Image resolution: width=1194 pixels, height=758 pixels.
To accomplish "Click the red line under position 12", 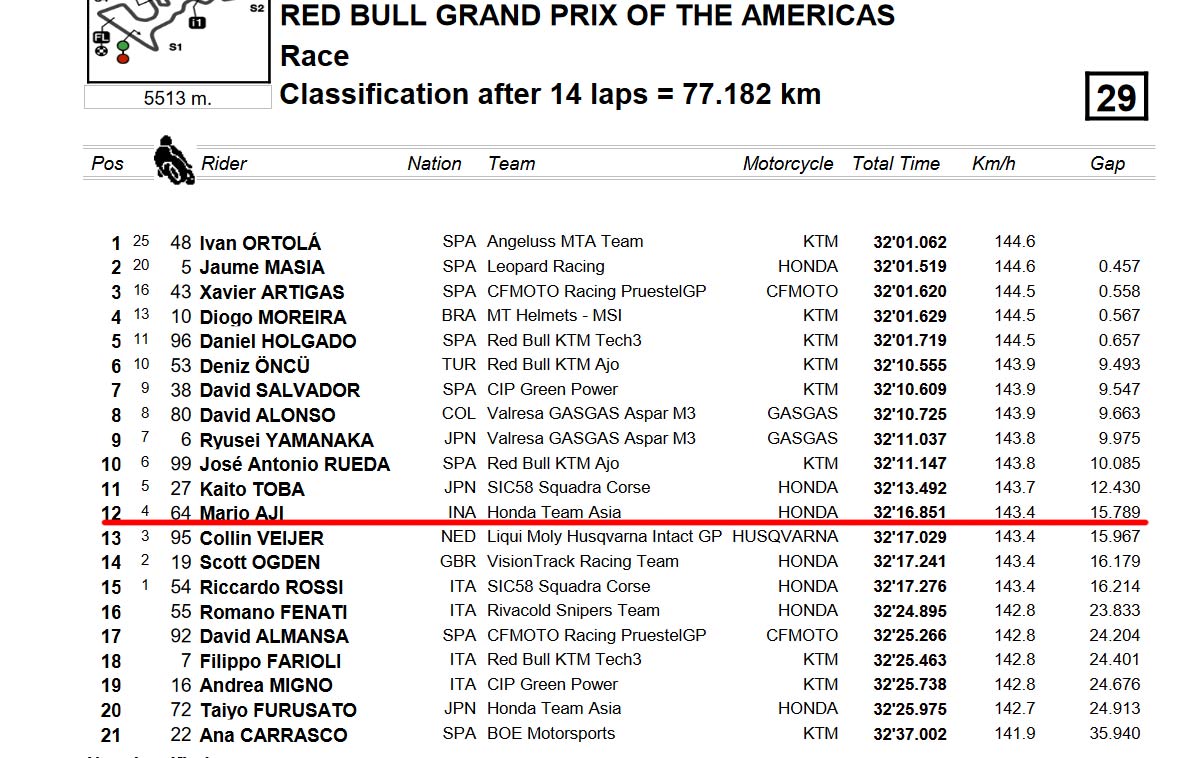I will (x=624, y=522).
